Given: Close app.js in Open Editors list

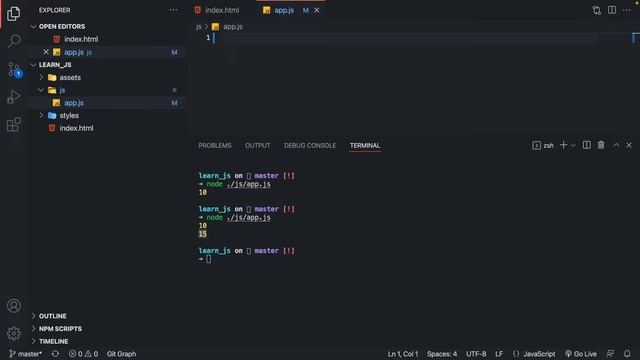Looking at the screenshot, I should [x=46, y=52].
